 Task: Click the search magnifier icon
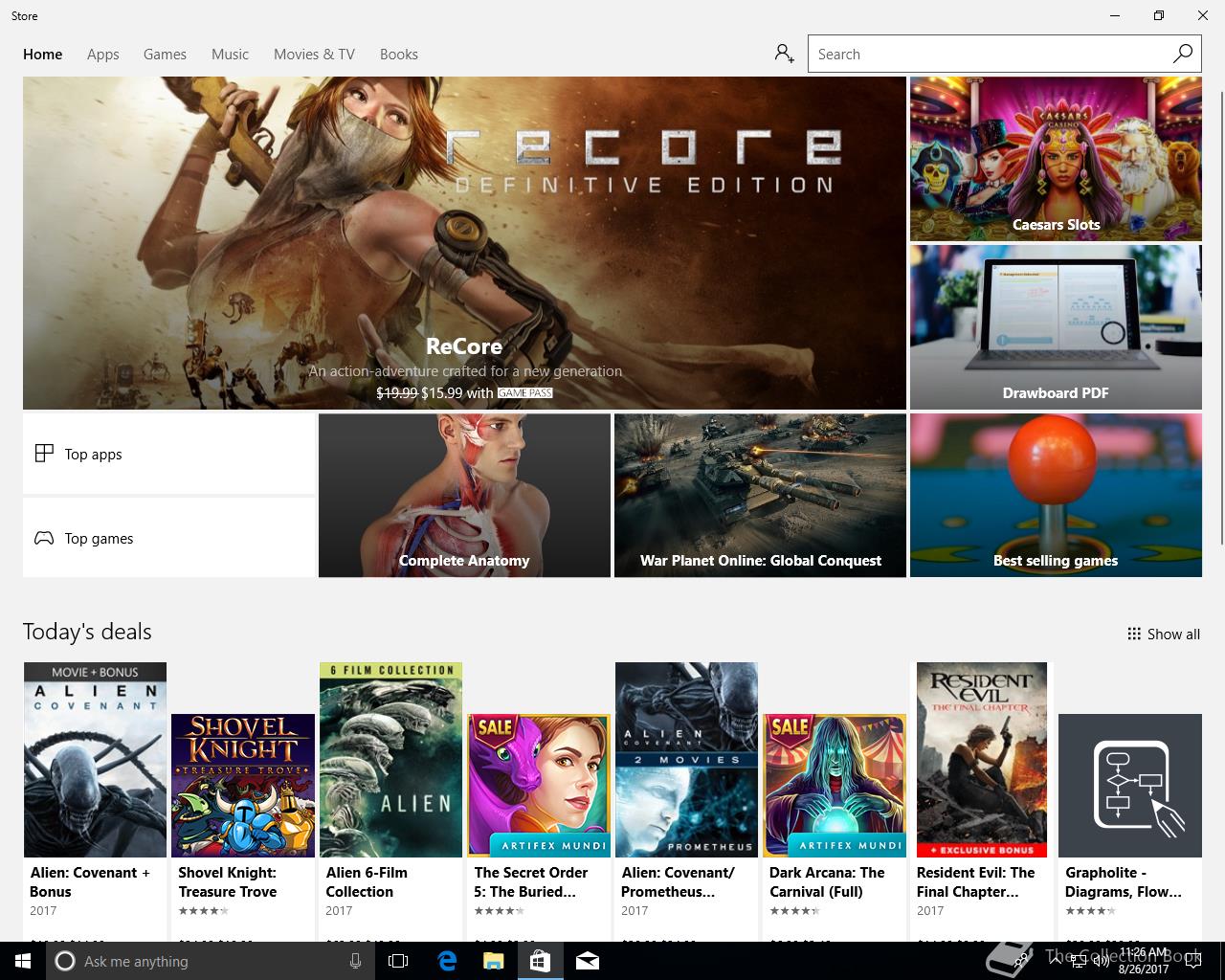1183,54
